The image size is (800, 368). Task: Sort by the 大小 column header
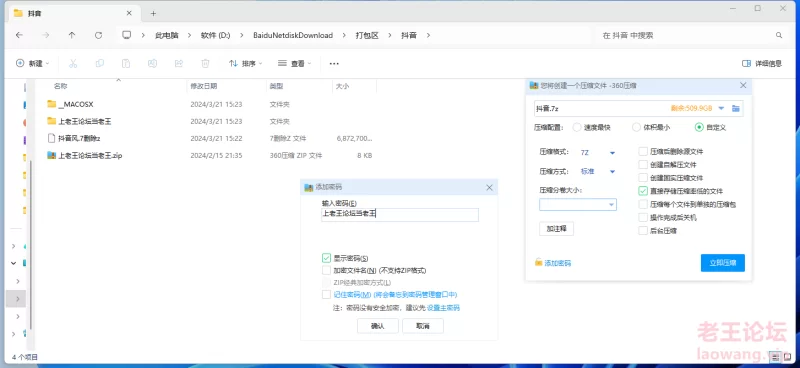click(x=342, y=86)
